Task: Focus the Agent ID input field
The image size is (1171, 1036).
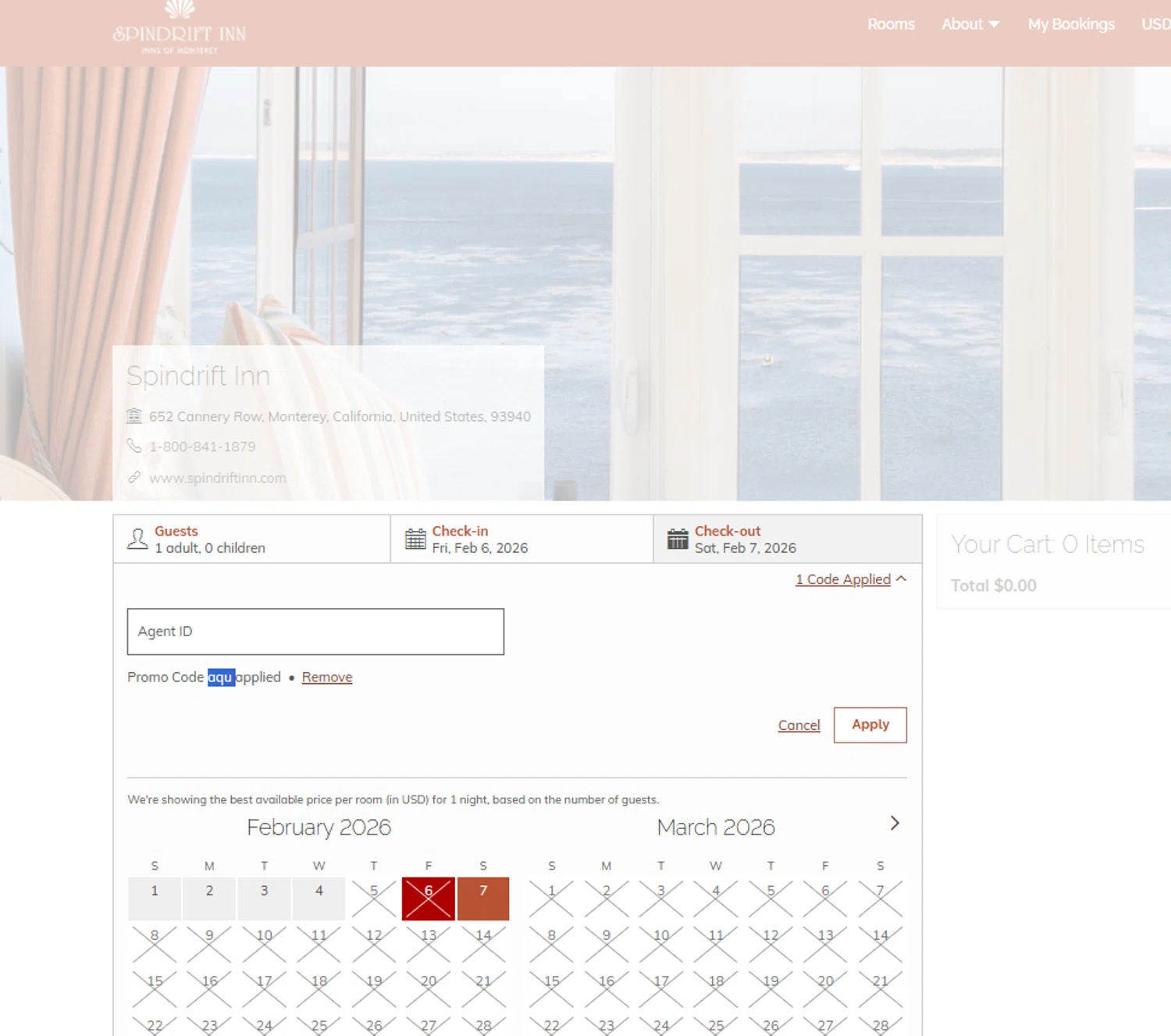Action: pyautogui.click(x=315, y=632)
